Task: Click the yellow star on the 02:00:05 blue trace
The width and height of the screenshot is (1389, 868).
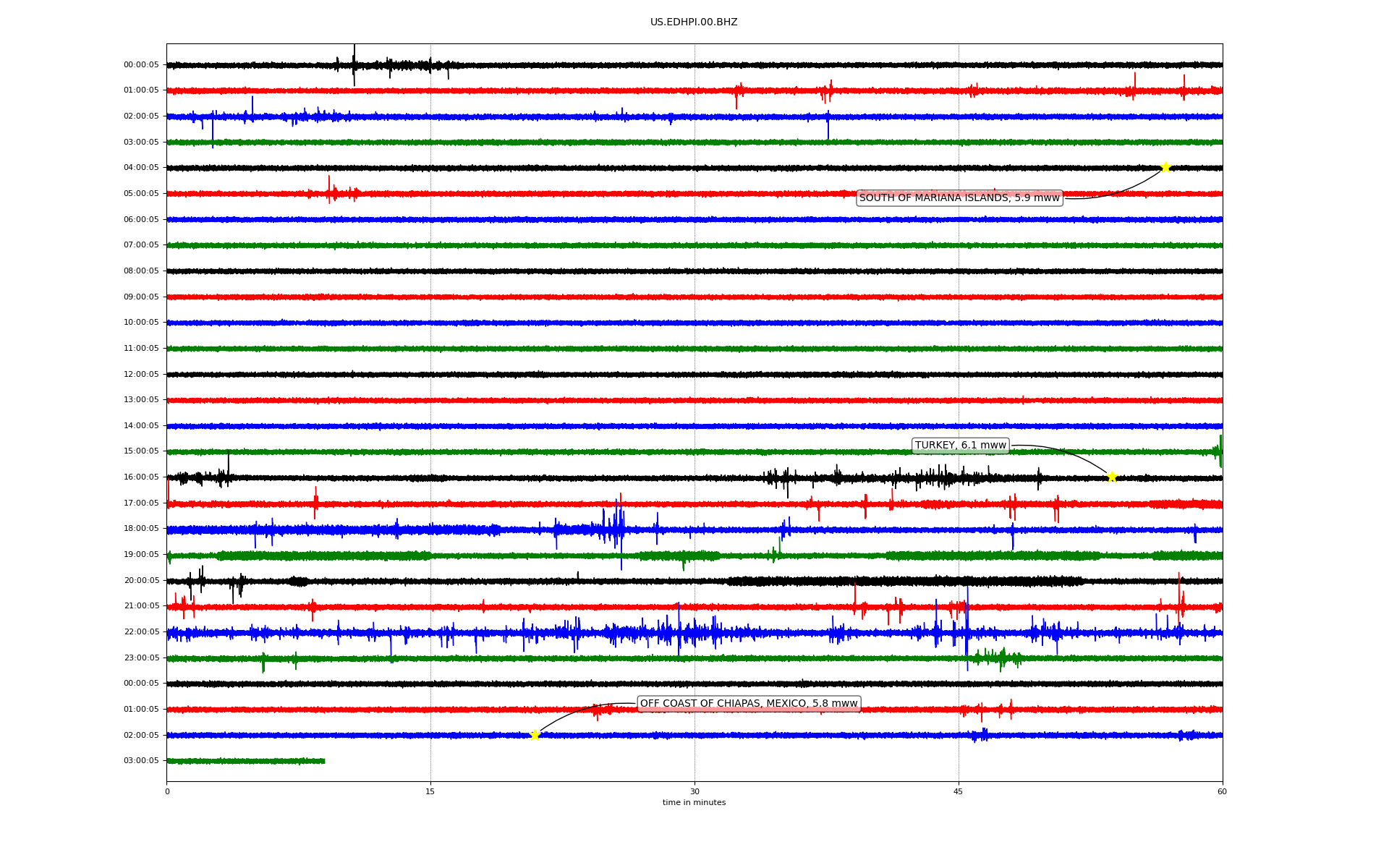Action: pos(535,735)
